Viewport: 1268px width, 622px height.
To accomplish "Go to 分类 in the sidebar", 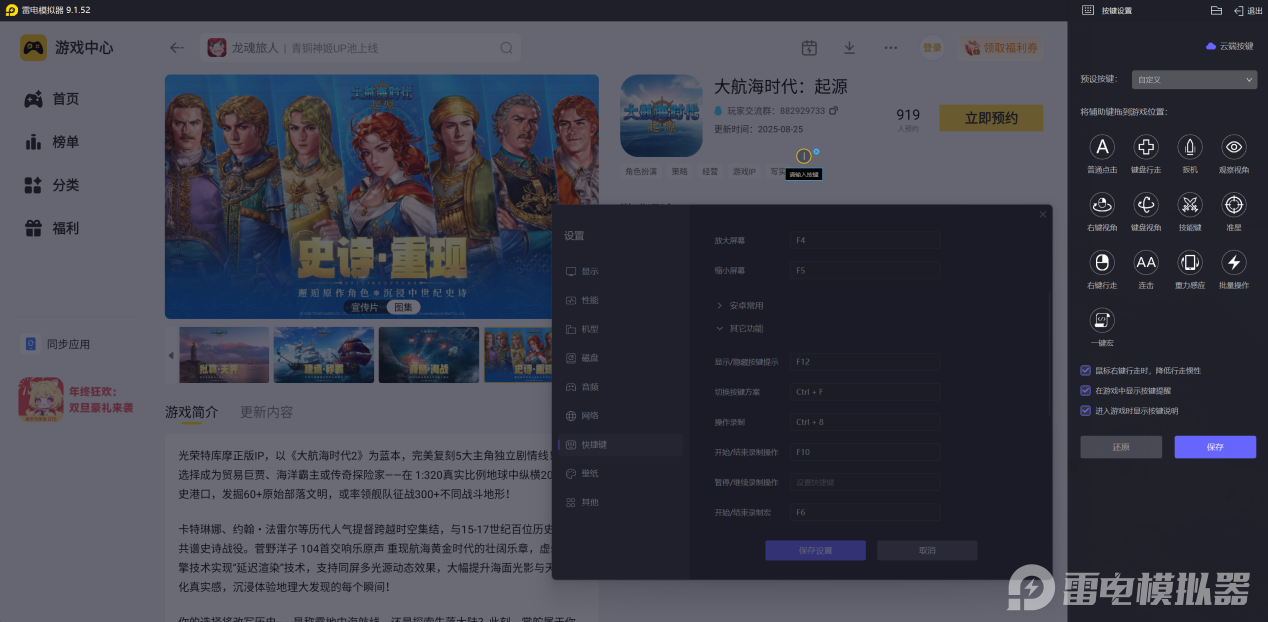I will (52, 185).
